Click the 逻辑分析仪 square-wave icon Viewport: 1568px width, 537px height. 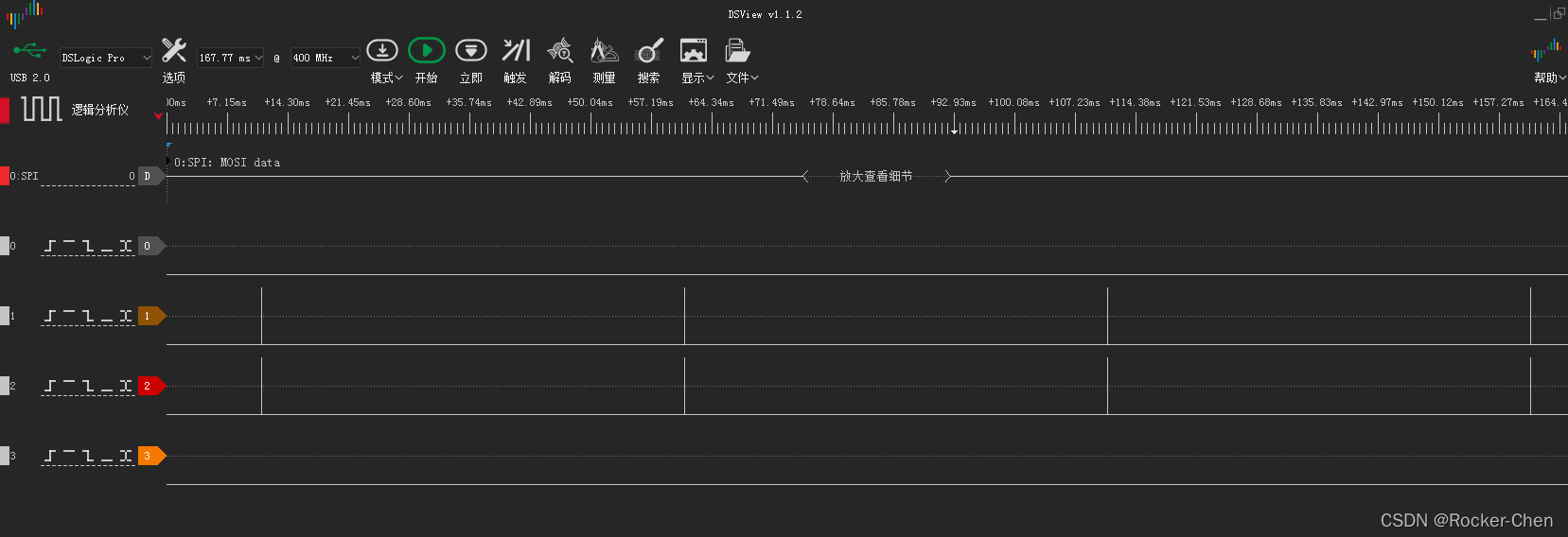point(42,109)
